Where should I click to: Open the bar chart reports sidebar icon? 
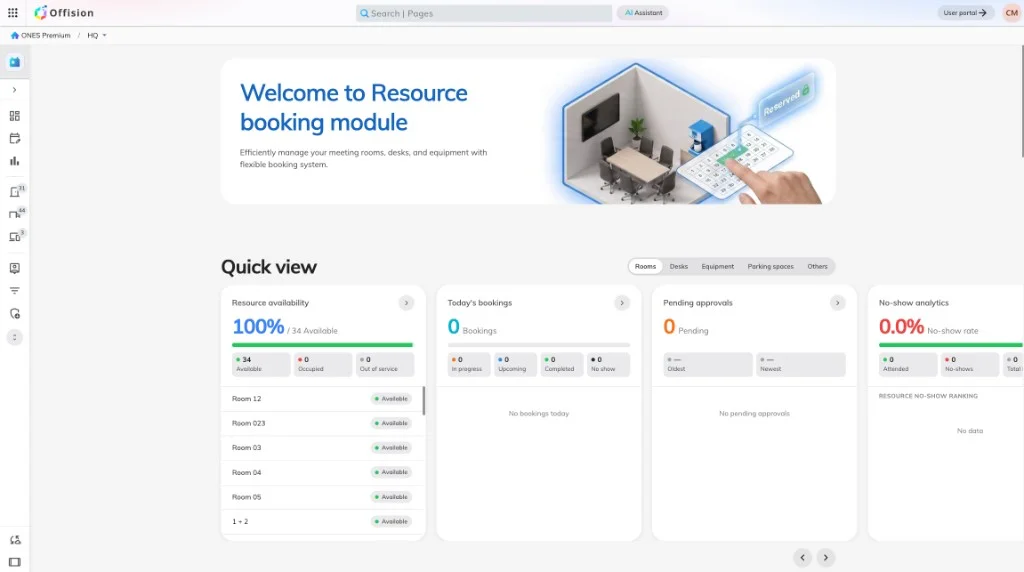pos(14,161)
